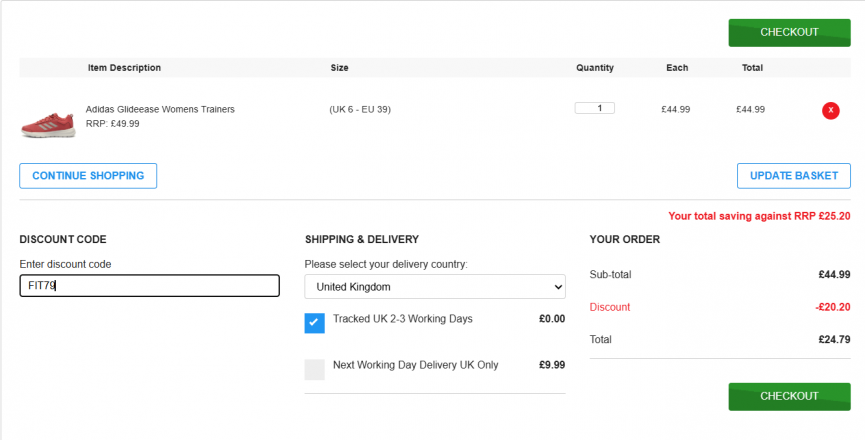The height and width of the screenshot is (440, 865).
Task: Proceed with the bottom Checkout button under Your Order
Action: tap(789, 396)
